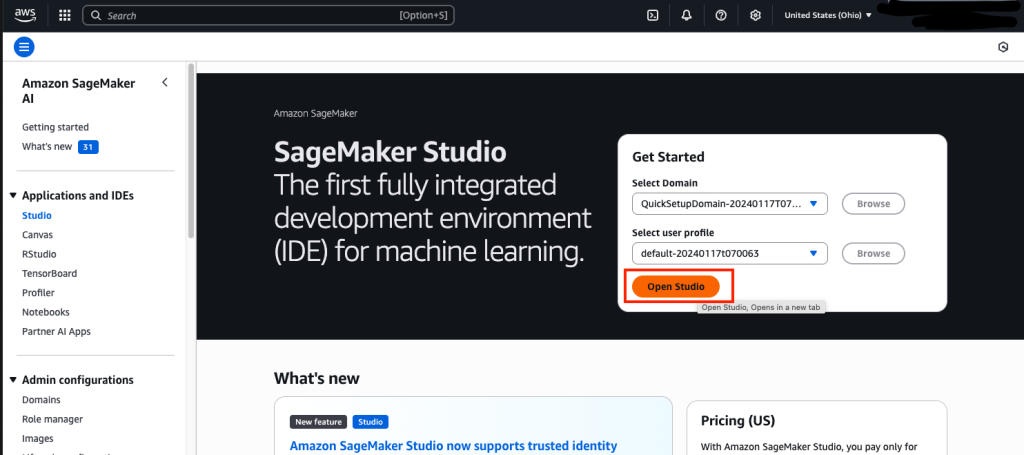The height and width of the screenshot is (455, 1024).
Task: Open the trusted identity announcement link
Action: (x=453, y=447)
